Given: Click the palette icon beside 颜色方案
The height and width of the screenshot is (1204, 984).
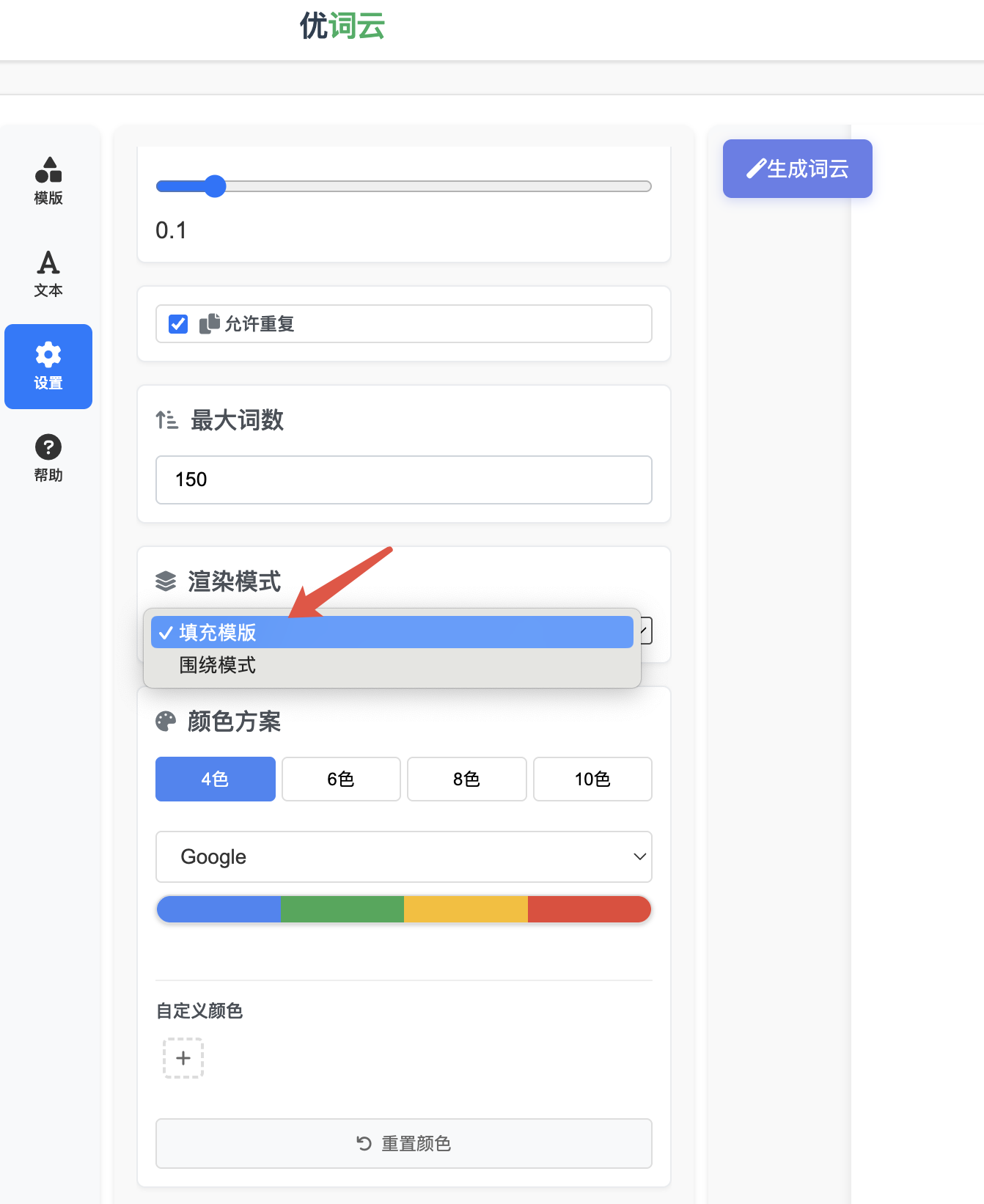Looking at the screenshot, I should [x=166, y=722].
